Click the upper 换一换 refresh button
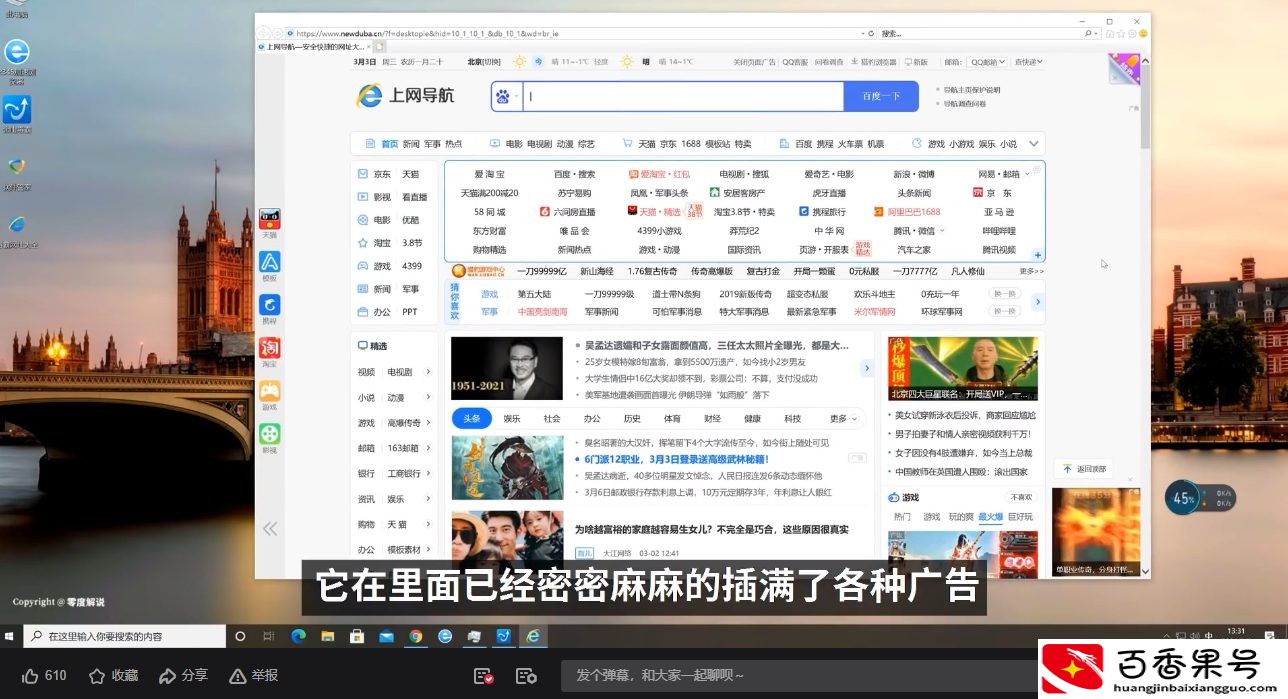 click(x=1004, y=293)
